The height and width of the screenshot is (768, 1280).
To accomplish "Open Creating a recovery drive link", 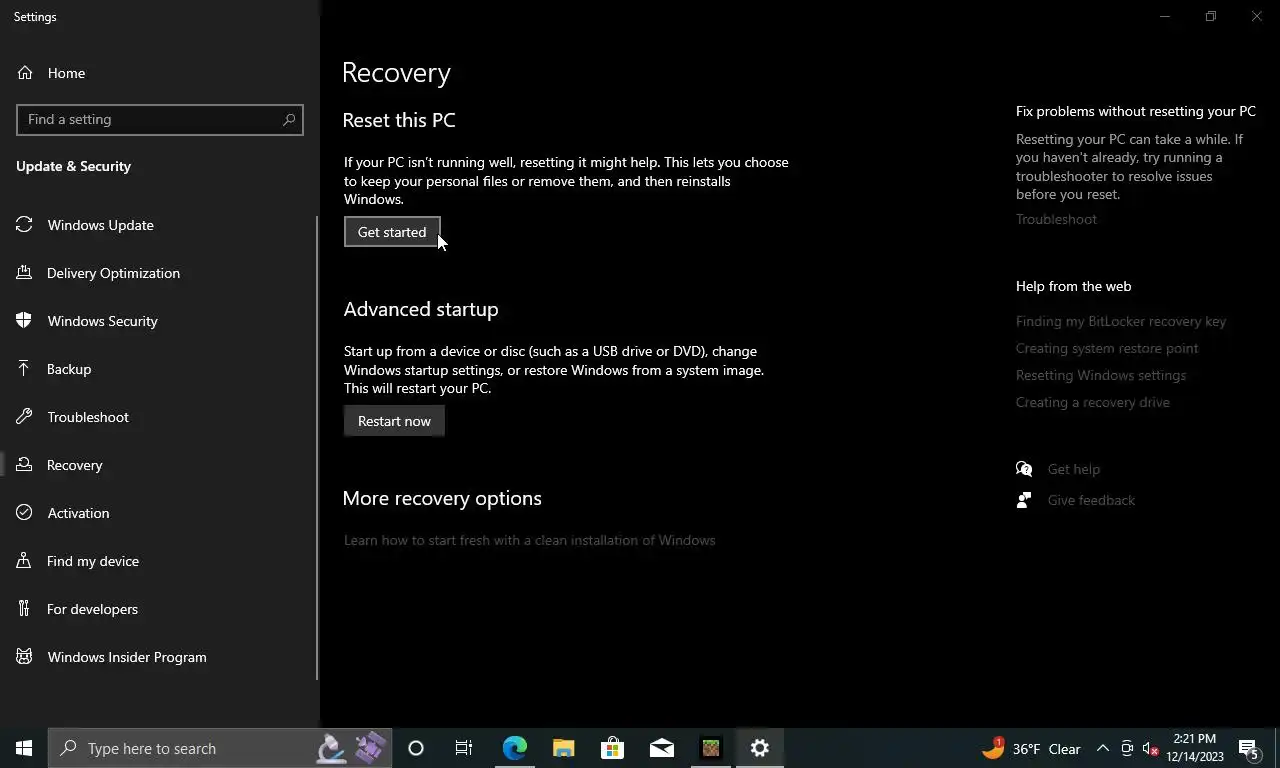I will (1093, 402).
